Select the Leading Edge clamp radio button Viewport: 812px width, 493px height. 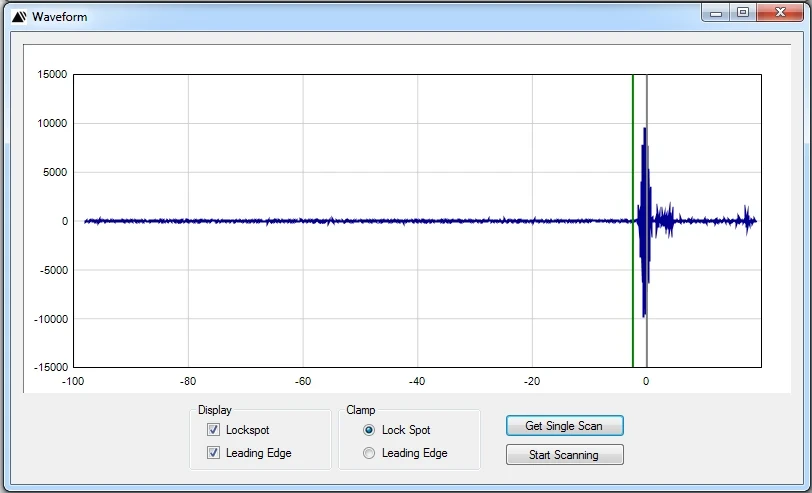pos(369,453)
